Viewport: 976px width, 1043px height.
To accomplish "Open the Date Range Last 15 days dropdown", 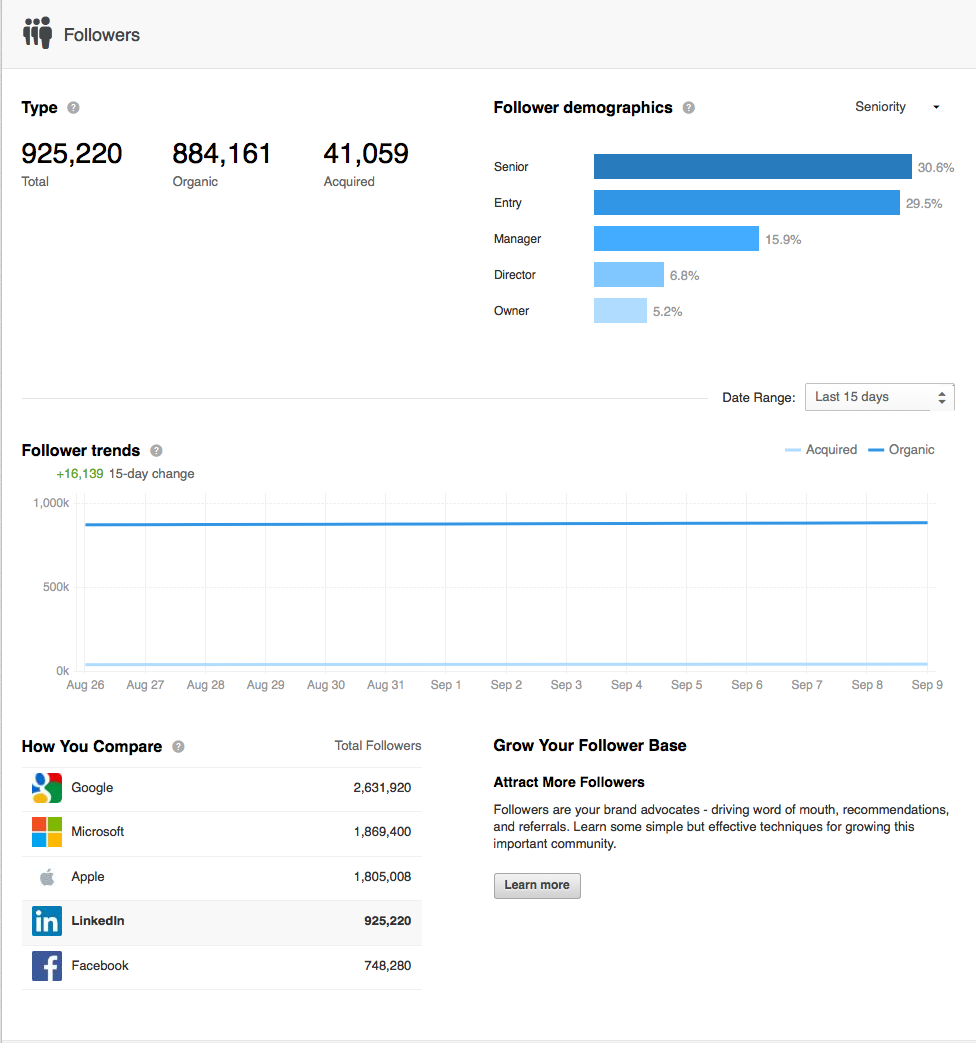I will [x=879, y=397].
